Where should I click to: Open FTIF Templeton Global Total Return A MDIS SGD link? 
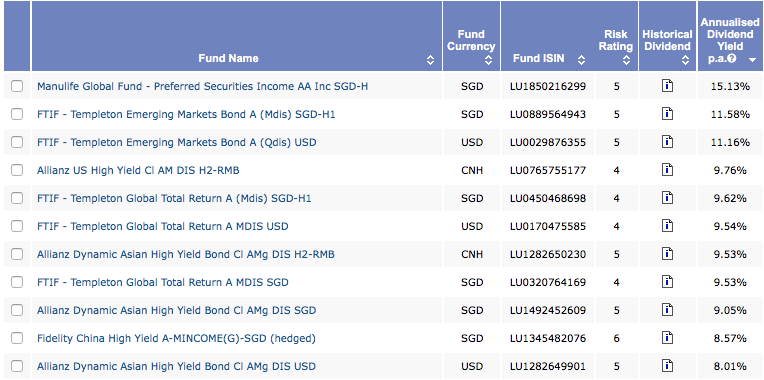(x=163, y=282)
